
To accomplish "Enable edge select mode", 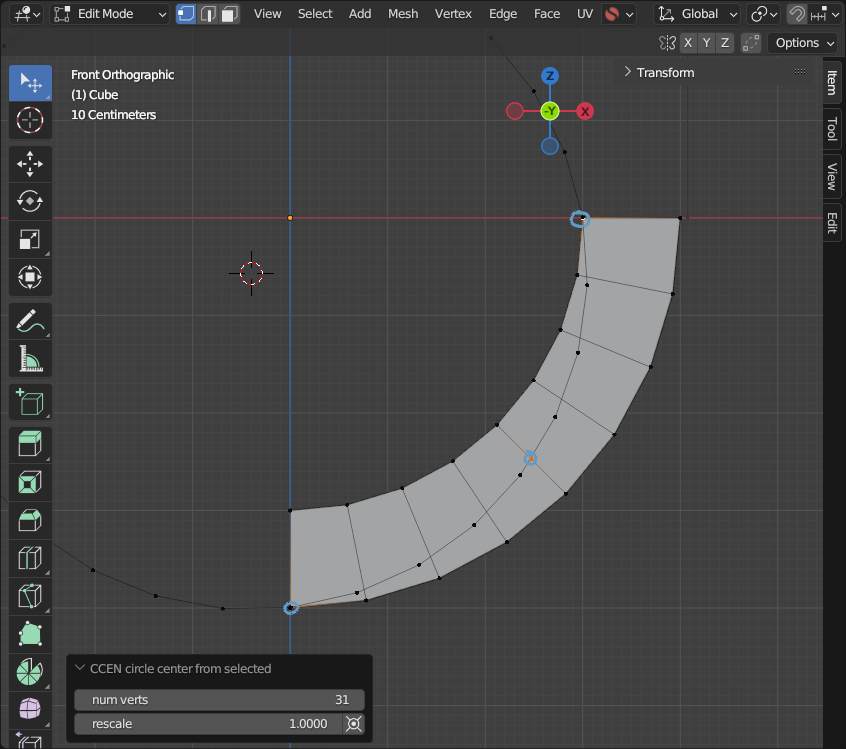I will pyautogui.click(x=208, y=14).
